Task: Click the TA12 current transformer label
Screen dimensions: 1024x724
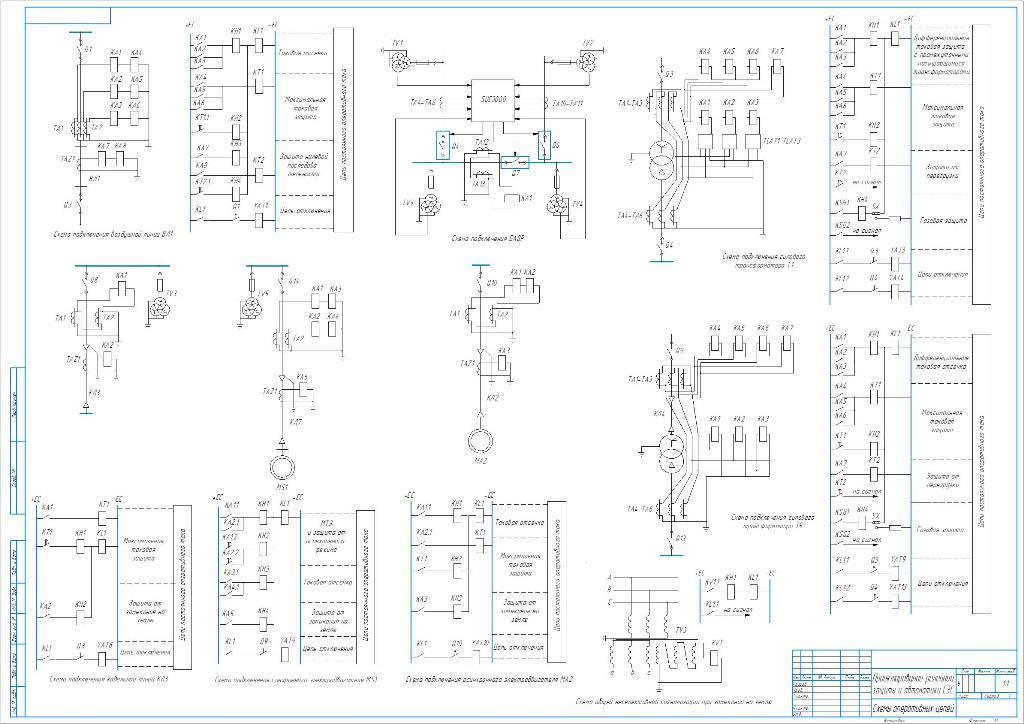Action: (x=482, y=142)
